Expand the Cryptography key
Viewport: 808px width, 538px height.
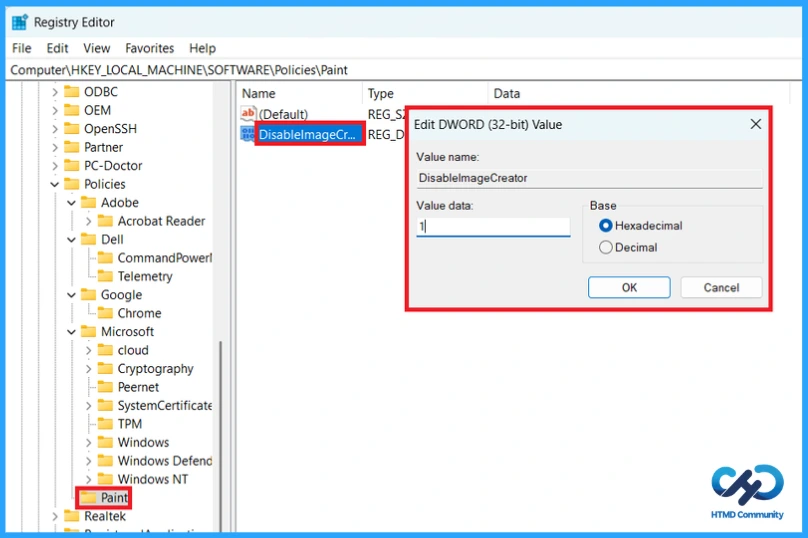(88, 369)
